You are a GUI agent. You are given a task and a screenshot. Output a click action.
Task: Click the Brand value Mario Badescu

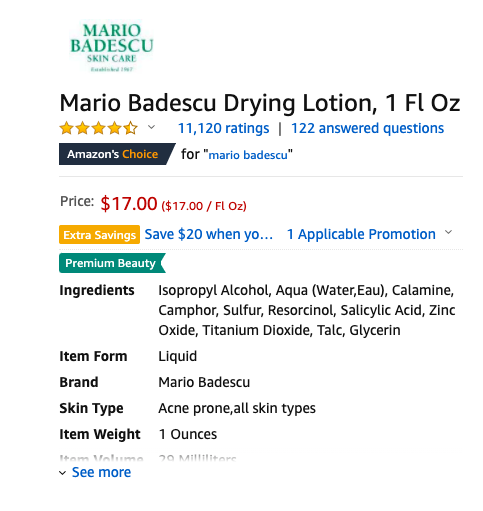pos(204,382)
